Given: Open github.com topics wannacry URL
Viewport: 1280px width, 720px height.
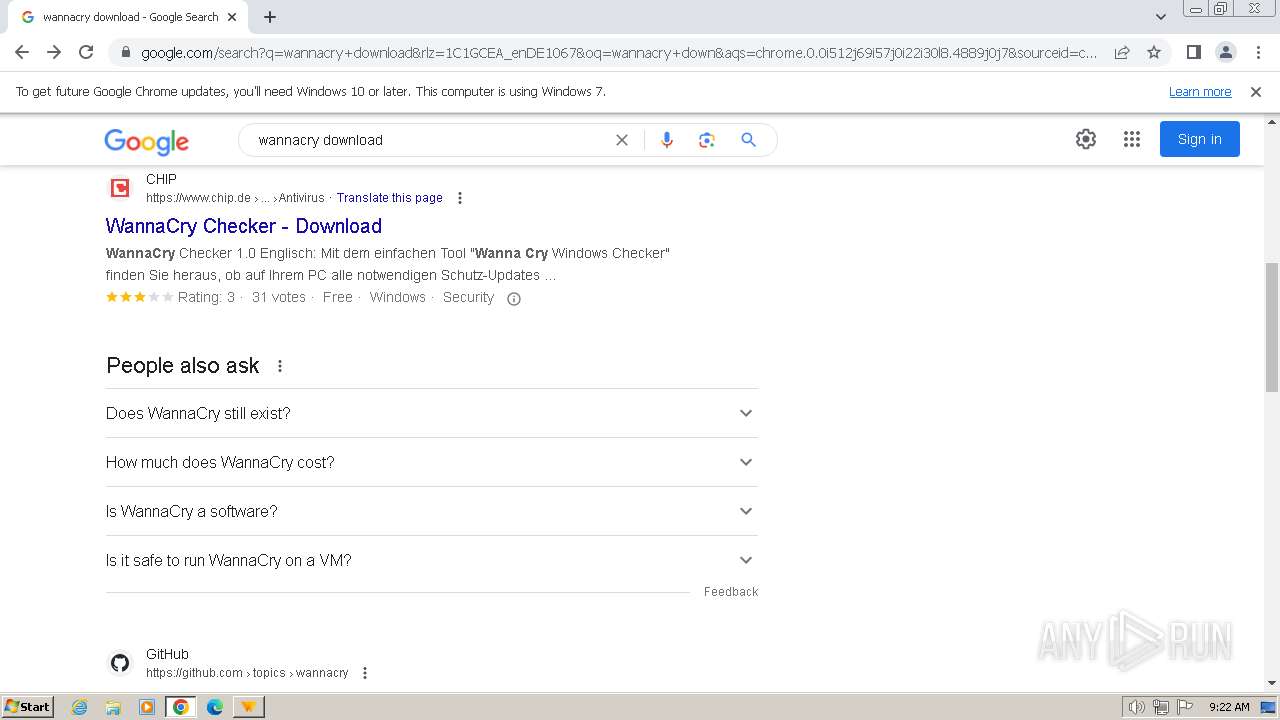Looking at the screenshot, I should (247, 673).
